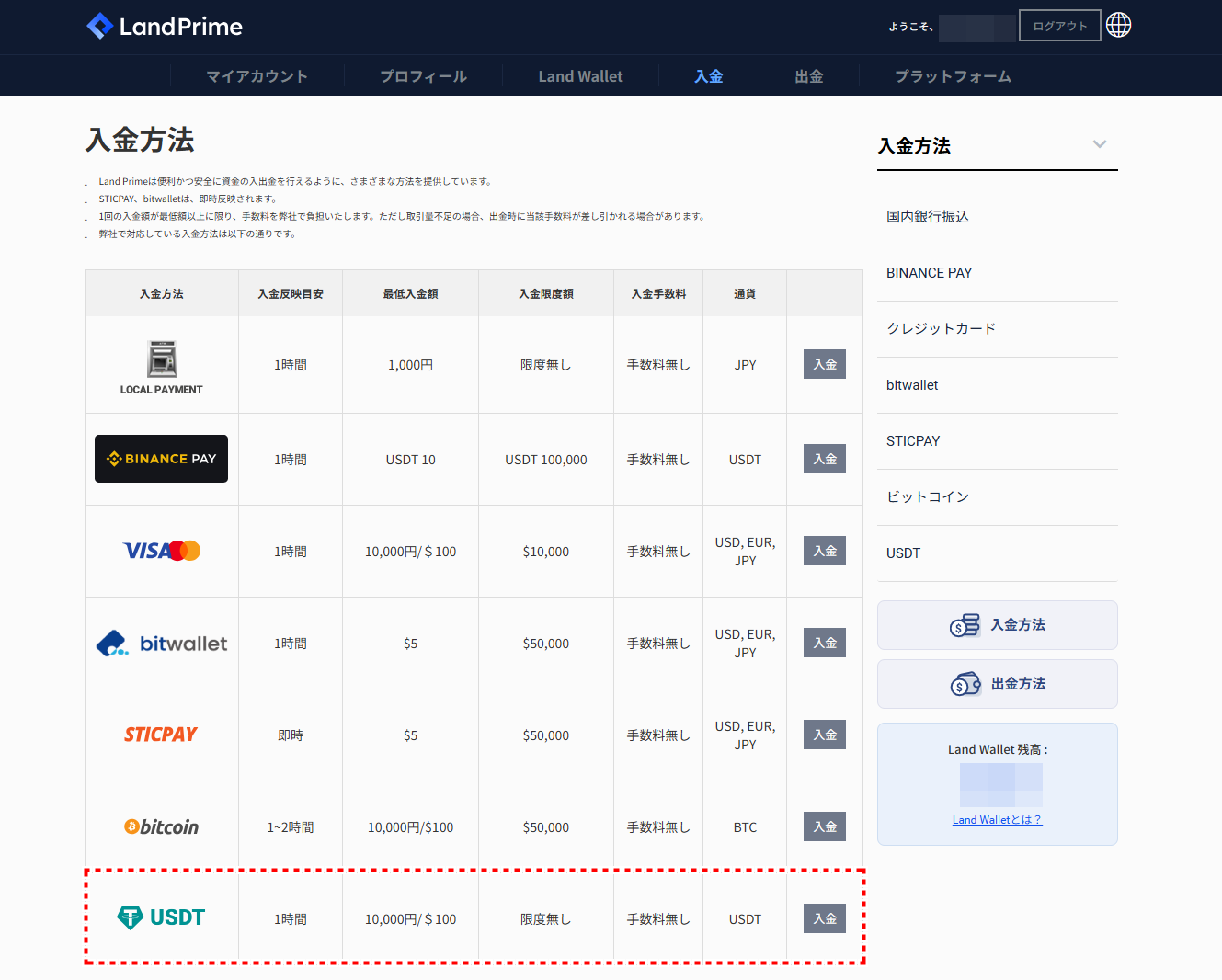Screen dimensions: 1222x980
Task: Click the 即時 reflection time cell
Action: coord(291,735)
